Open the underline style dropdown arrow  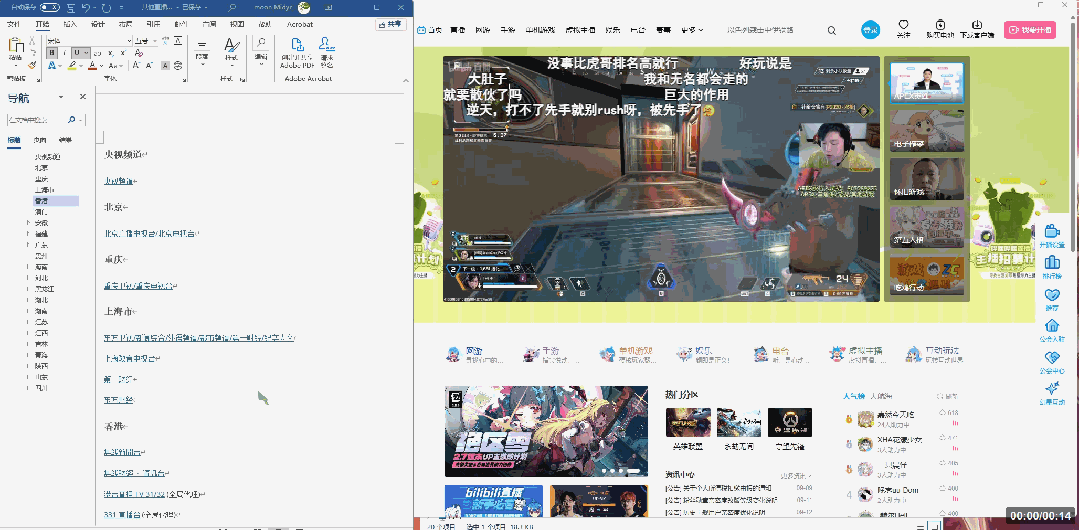coord(86,53)
